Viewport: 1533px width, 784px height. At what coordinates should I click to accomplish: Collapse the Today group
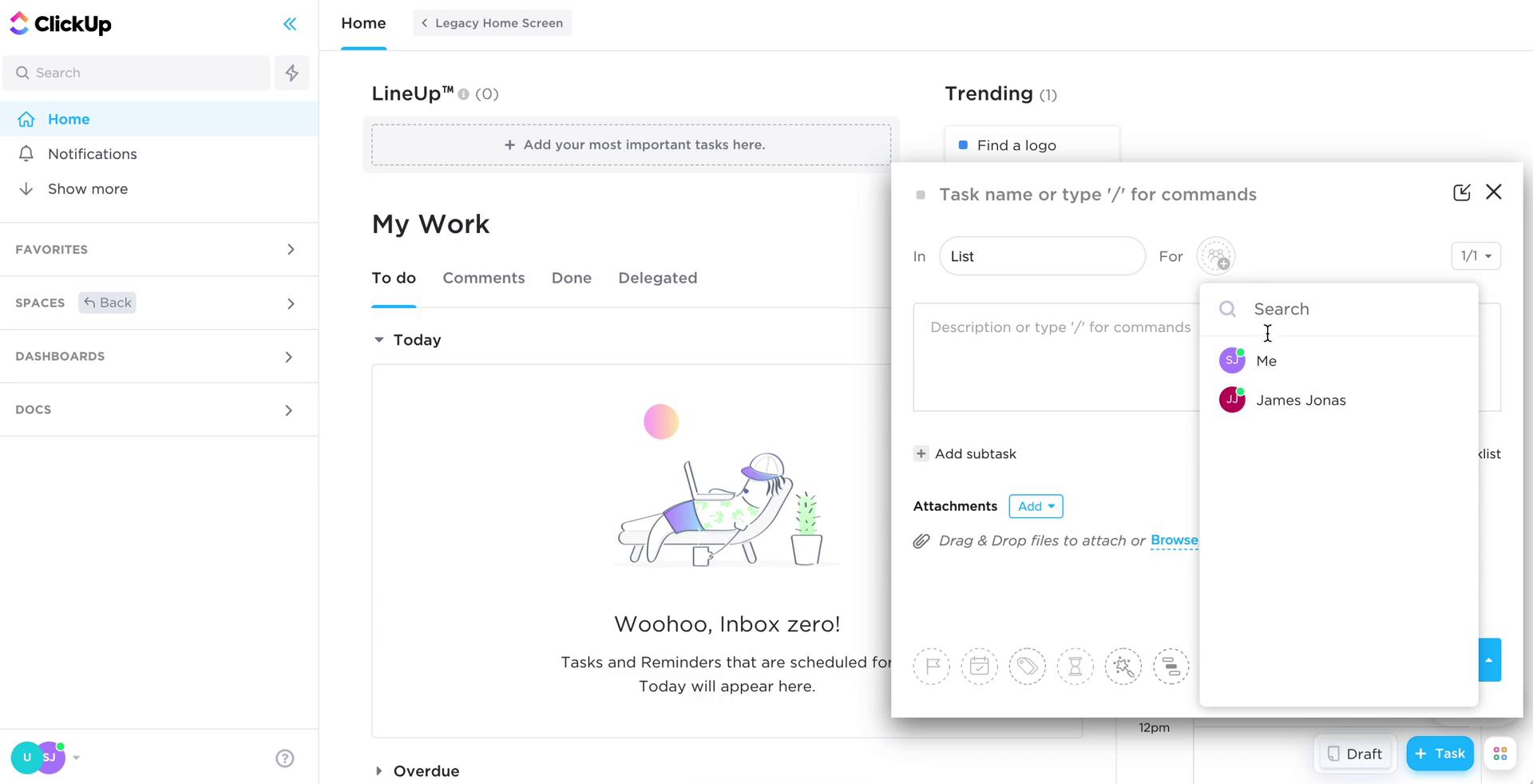point(379,340)
